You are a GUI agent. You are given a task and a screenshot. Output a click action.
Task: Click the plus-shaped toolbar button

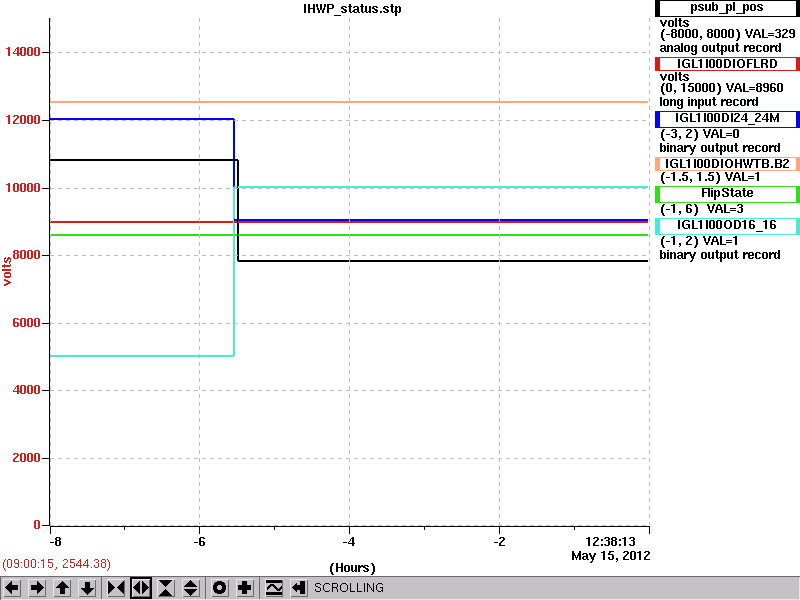click(245, 588)
